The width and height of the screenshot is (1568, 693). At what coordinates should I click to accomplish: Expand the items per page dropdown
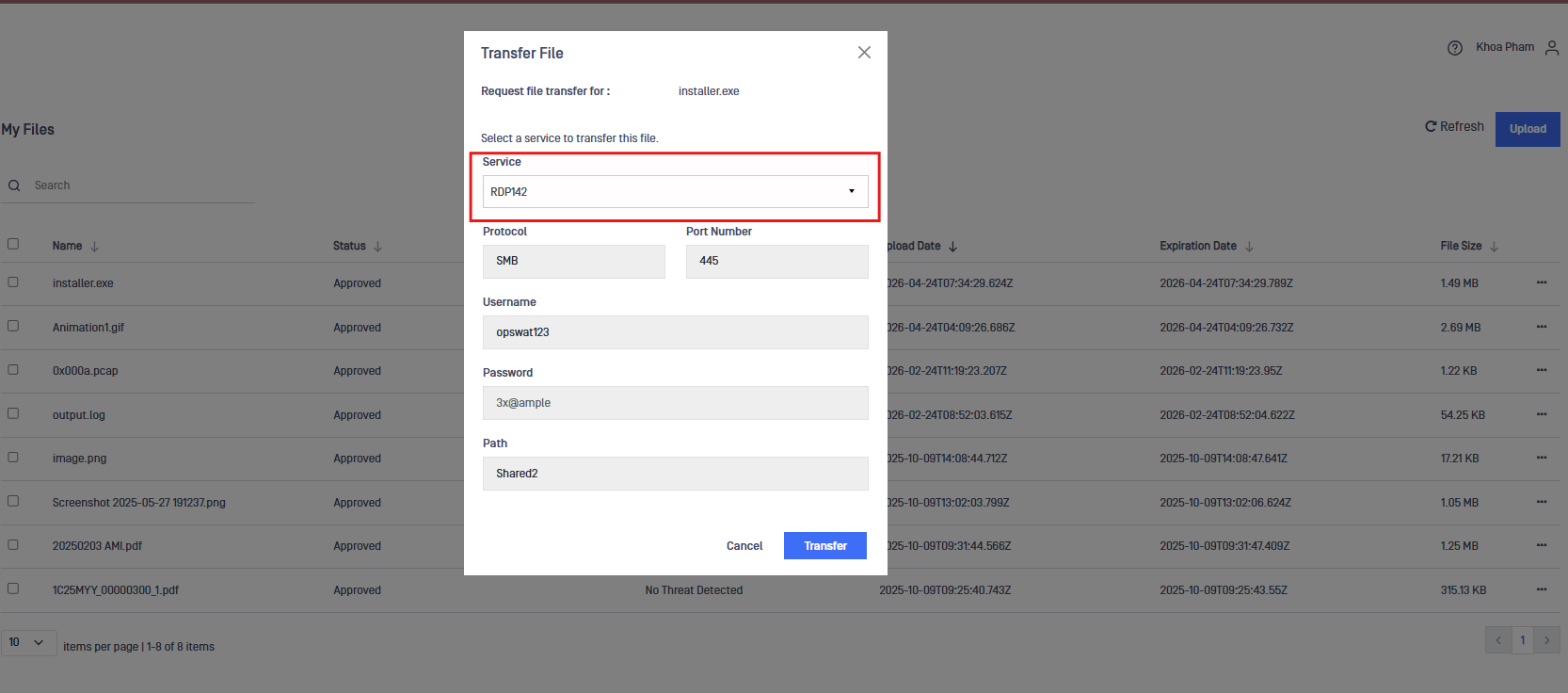click(x=28, y=642)
